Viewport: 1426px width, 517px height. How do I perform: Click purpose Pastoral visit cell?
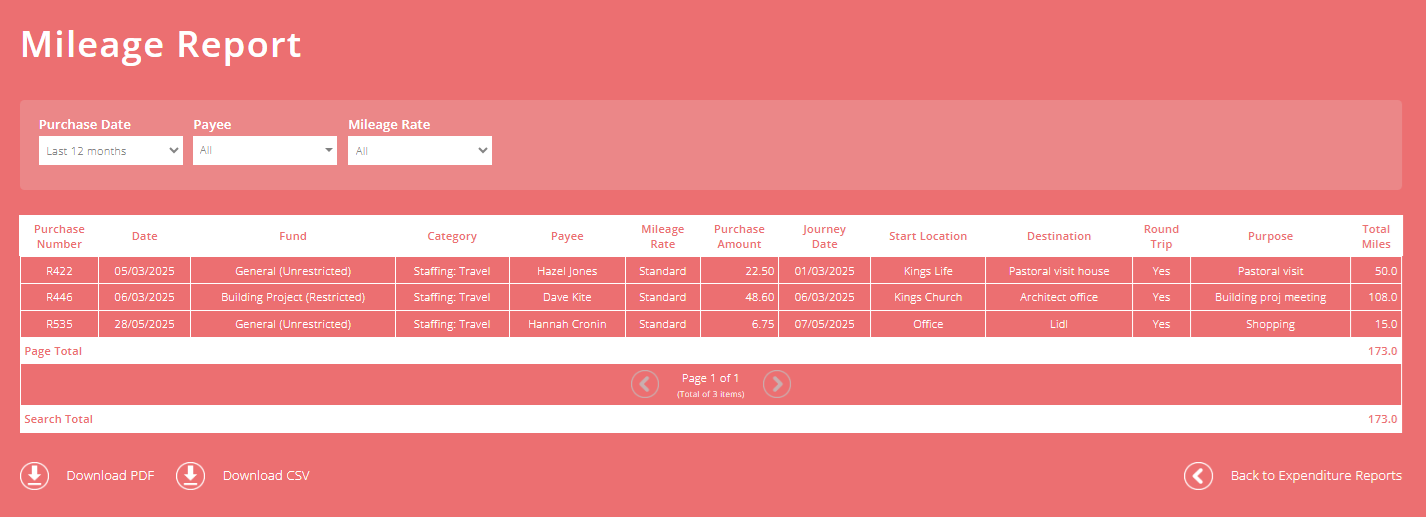pyautogui.click(x=1270, y=271)
